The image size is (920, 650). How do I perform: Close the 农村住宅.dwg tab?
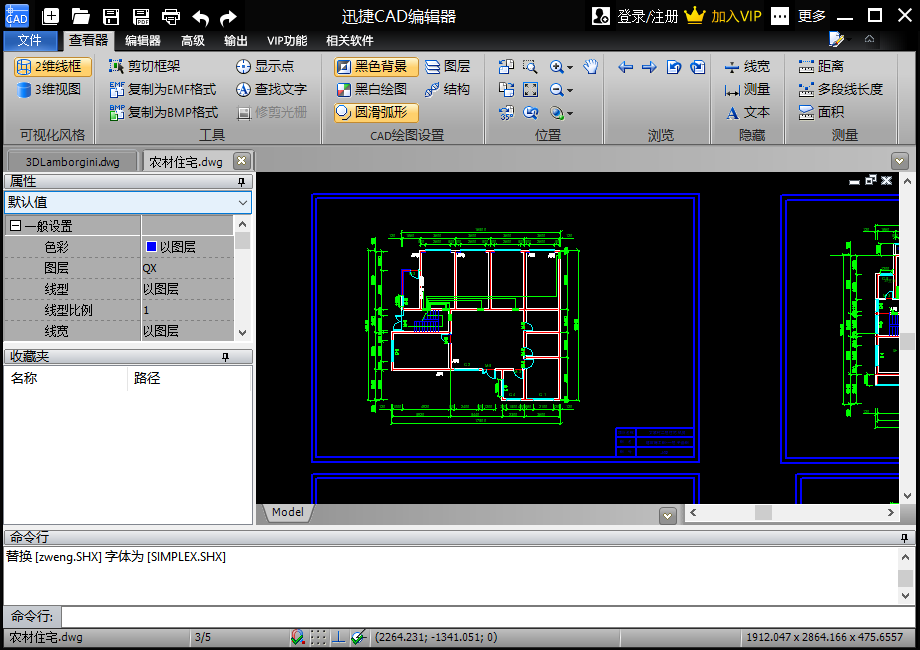(242, 161)
